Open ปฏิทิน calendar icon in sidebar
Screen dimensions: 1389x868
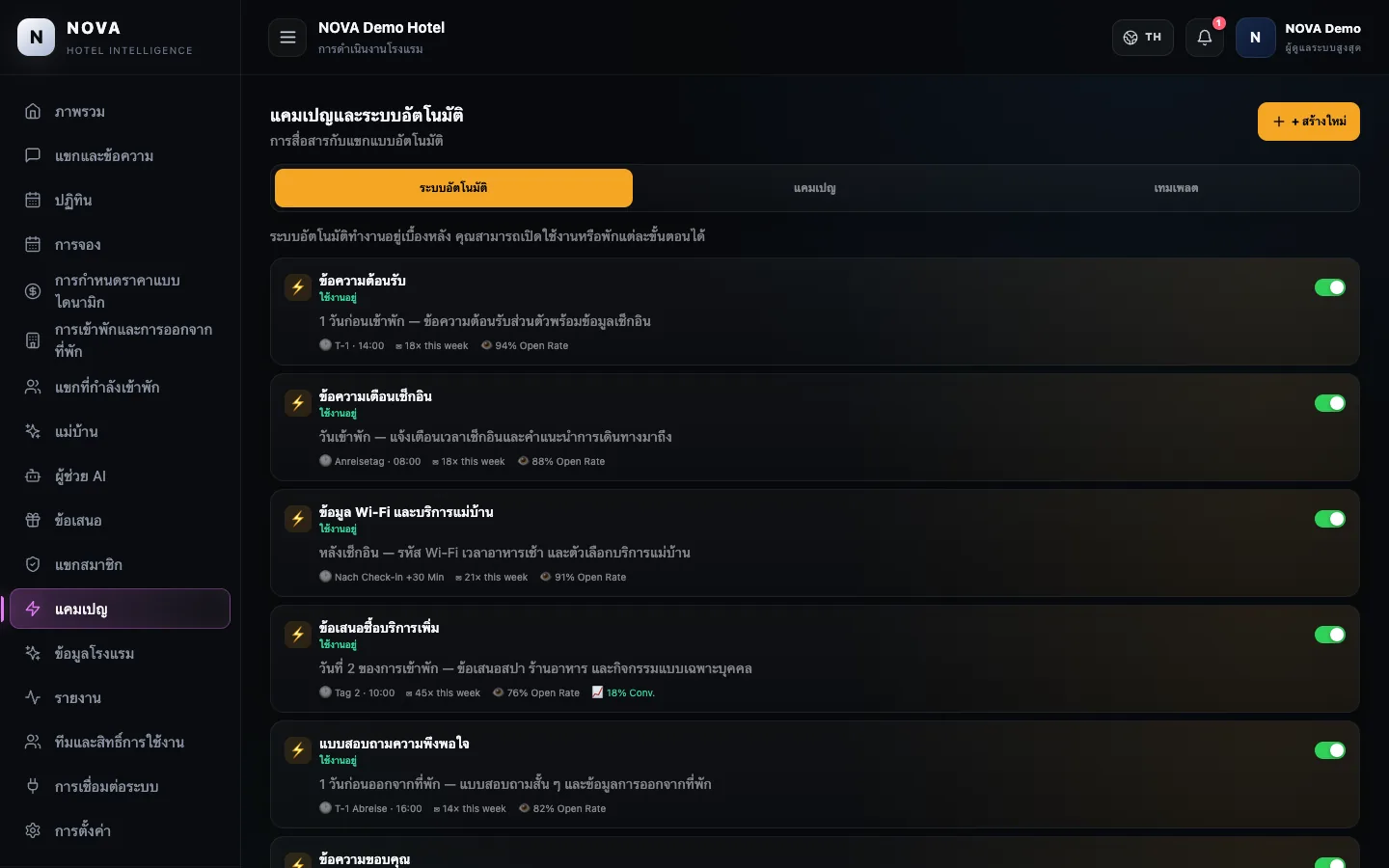33,200
